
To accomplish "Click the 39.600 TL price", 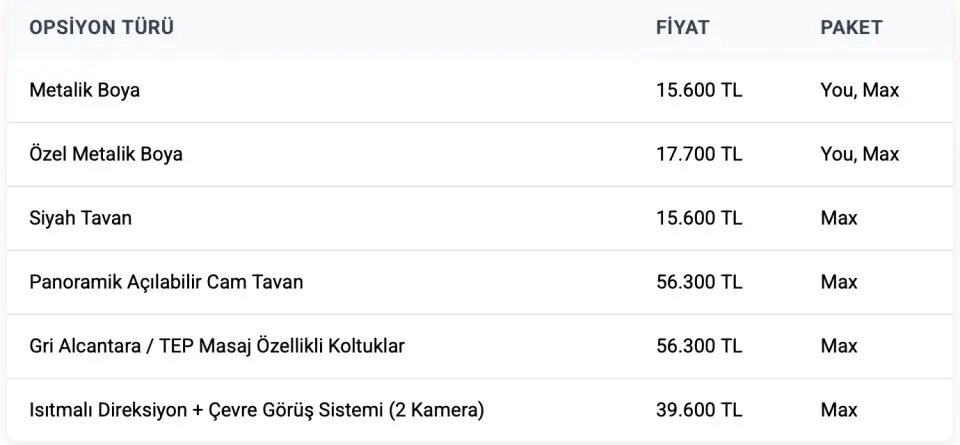I will [699, 411].
